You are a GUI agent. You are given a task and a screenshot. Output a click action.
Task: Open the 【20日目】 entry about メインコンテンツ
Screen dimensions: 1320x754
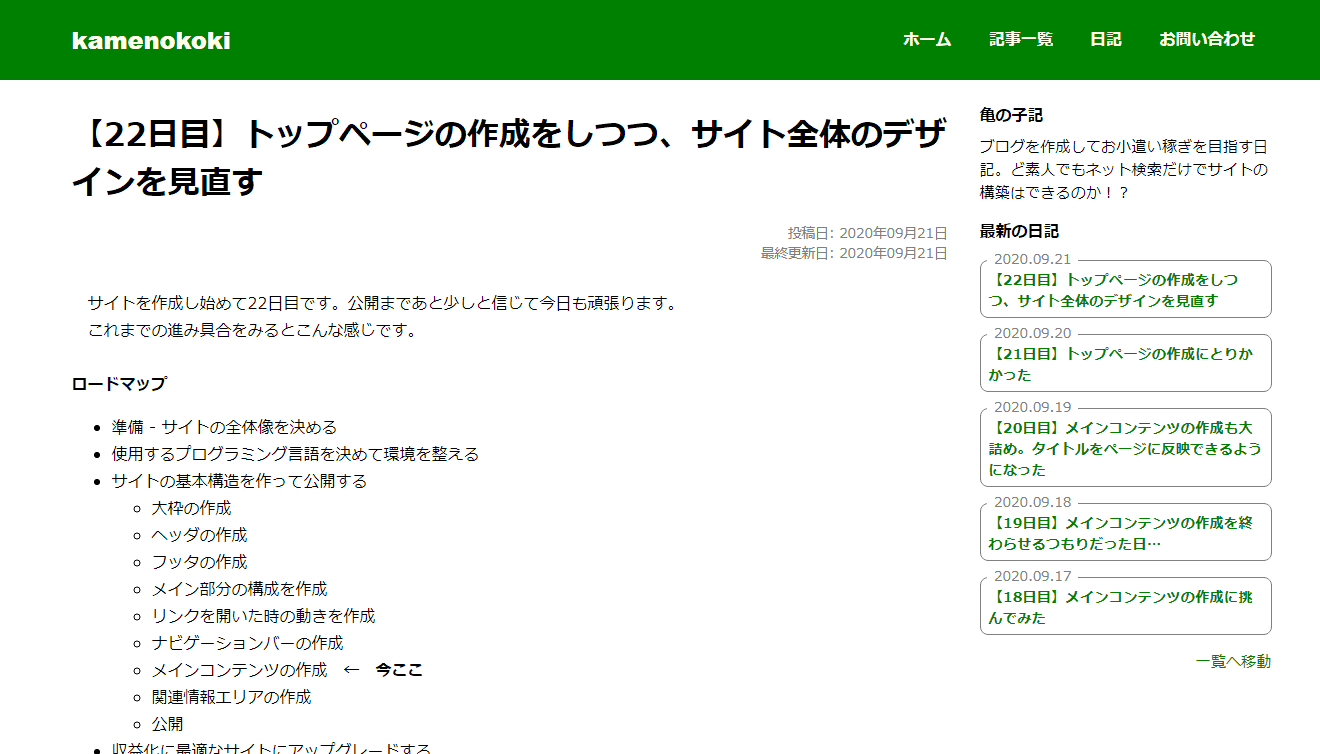(1125, 447)
